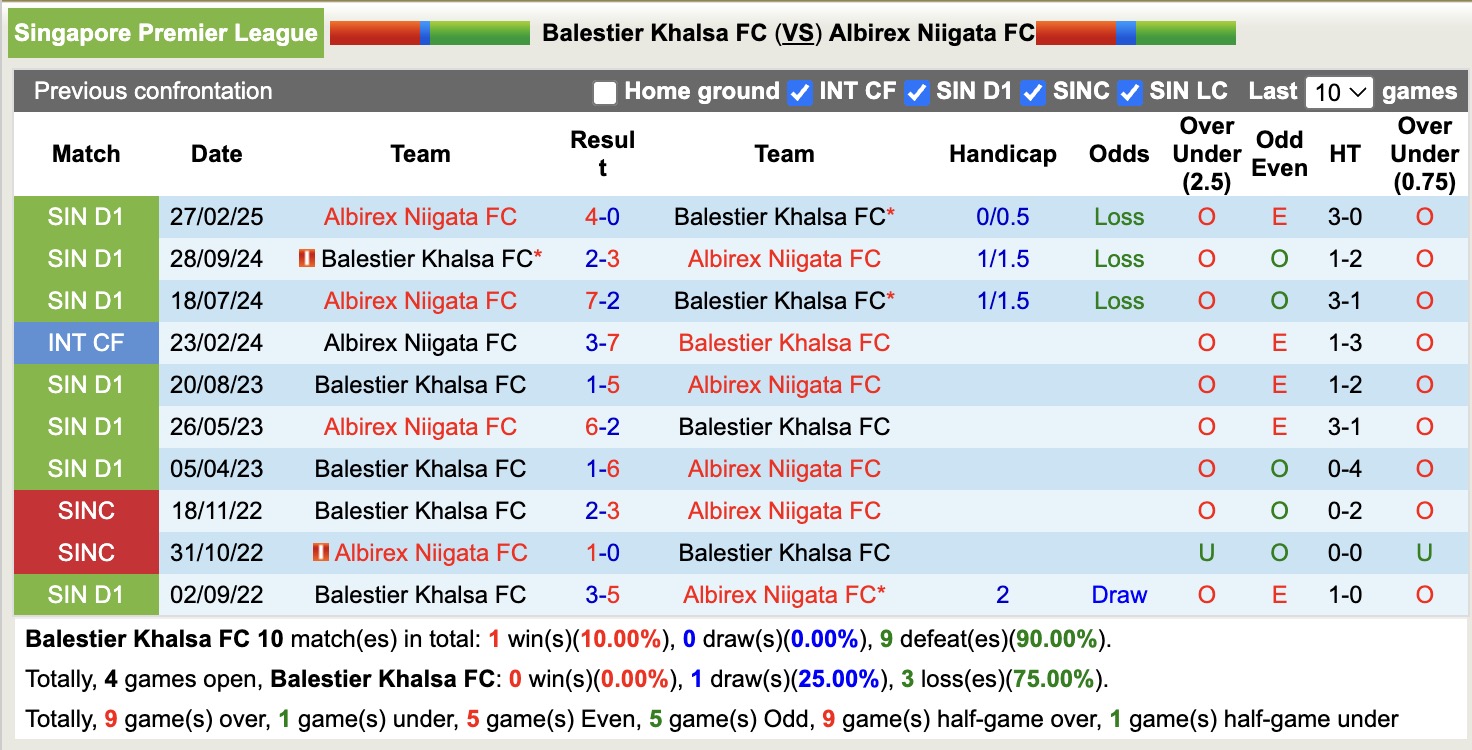This screenshot has width=1472, height=750.
Task: Disable the SIN LC filter checkbox
Action: (1129, 91)
